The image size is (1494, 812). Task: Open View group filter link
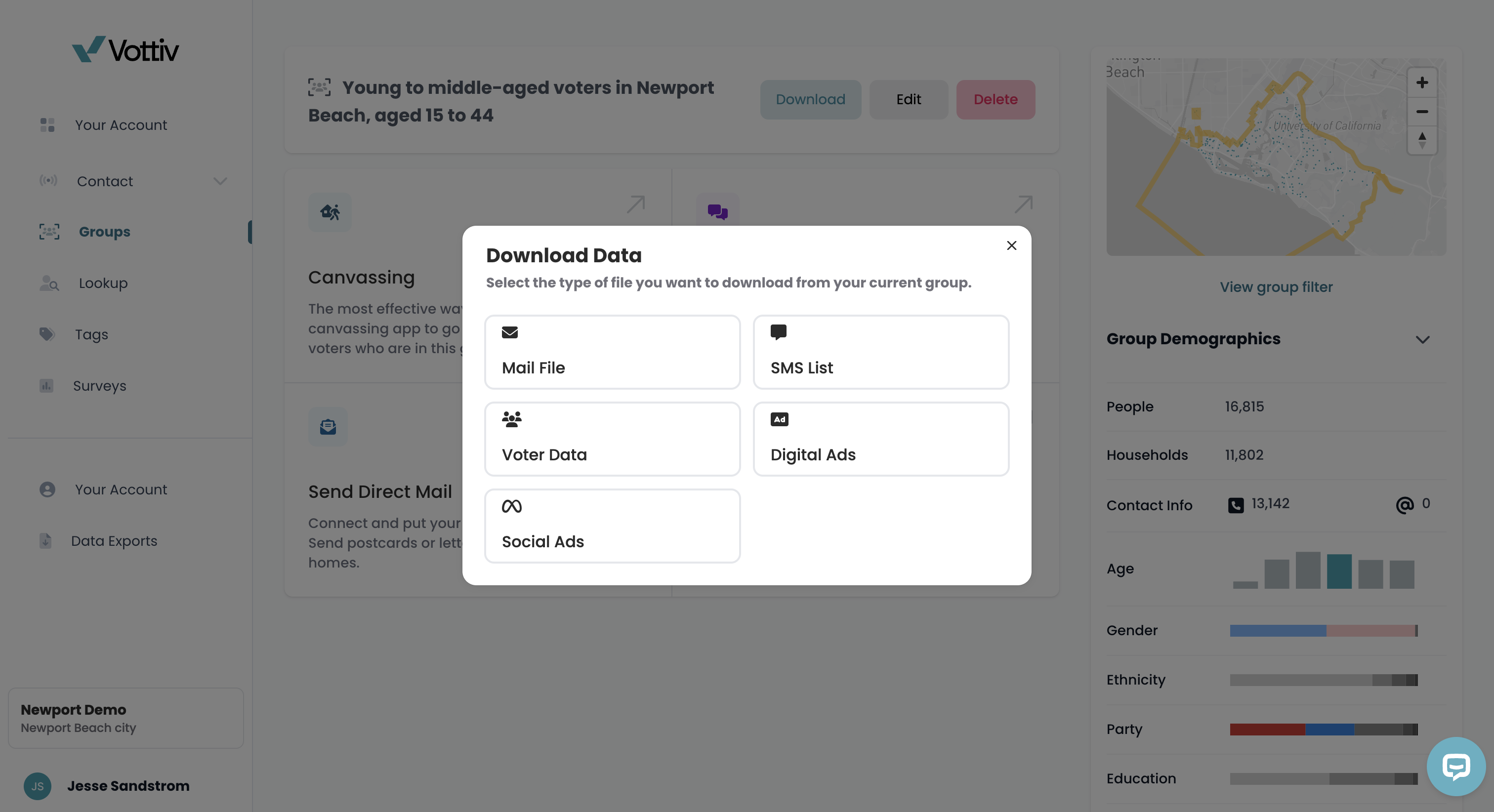(x=1276, y=286)
